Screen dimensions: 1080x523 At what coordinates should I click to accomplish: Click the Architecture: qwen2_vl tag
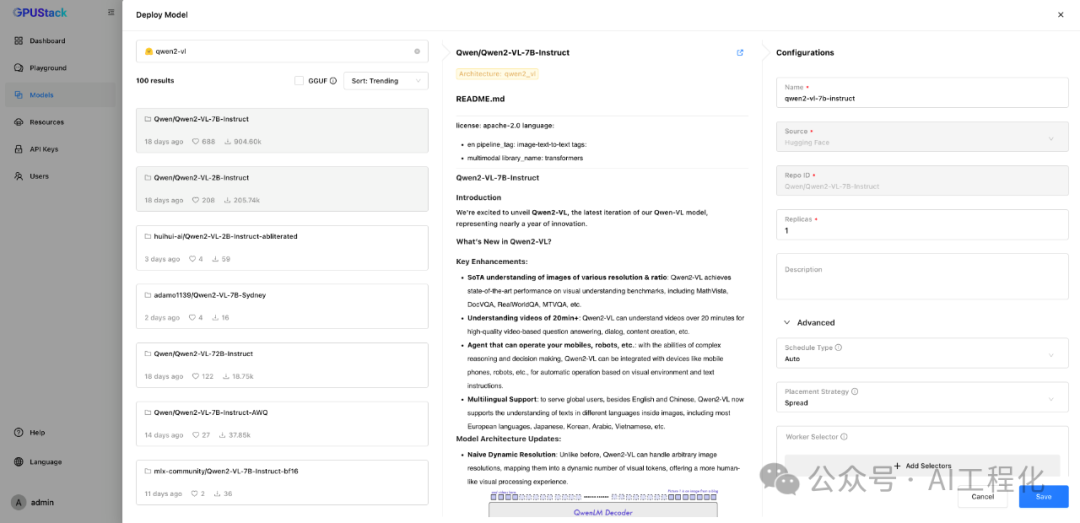(x=497, y=73)
